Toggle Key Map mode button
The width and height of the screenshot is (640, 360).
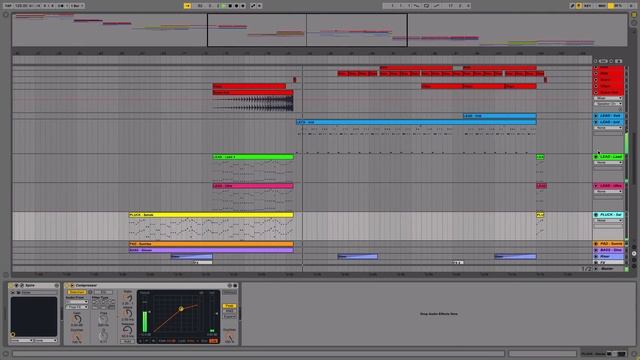tap(588, 6)
